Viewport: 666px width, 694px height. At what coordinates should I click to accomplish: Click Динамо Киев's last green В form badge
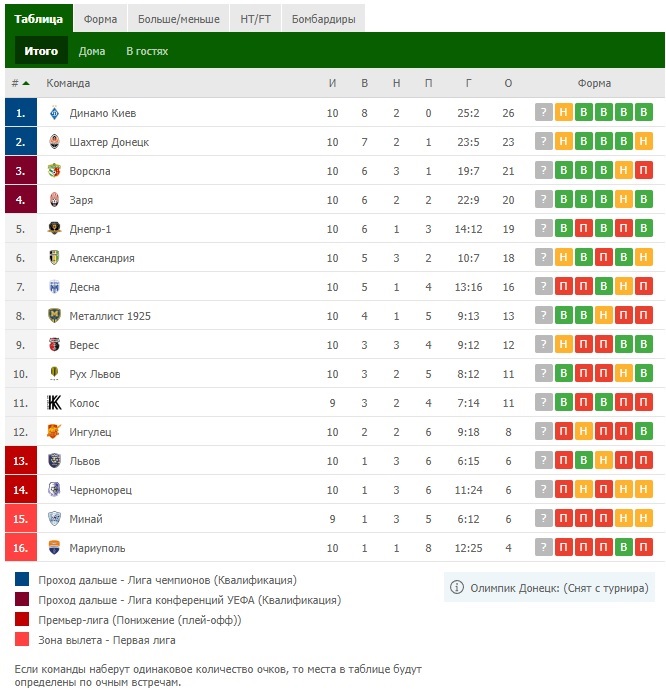[x=643, y=112]
